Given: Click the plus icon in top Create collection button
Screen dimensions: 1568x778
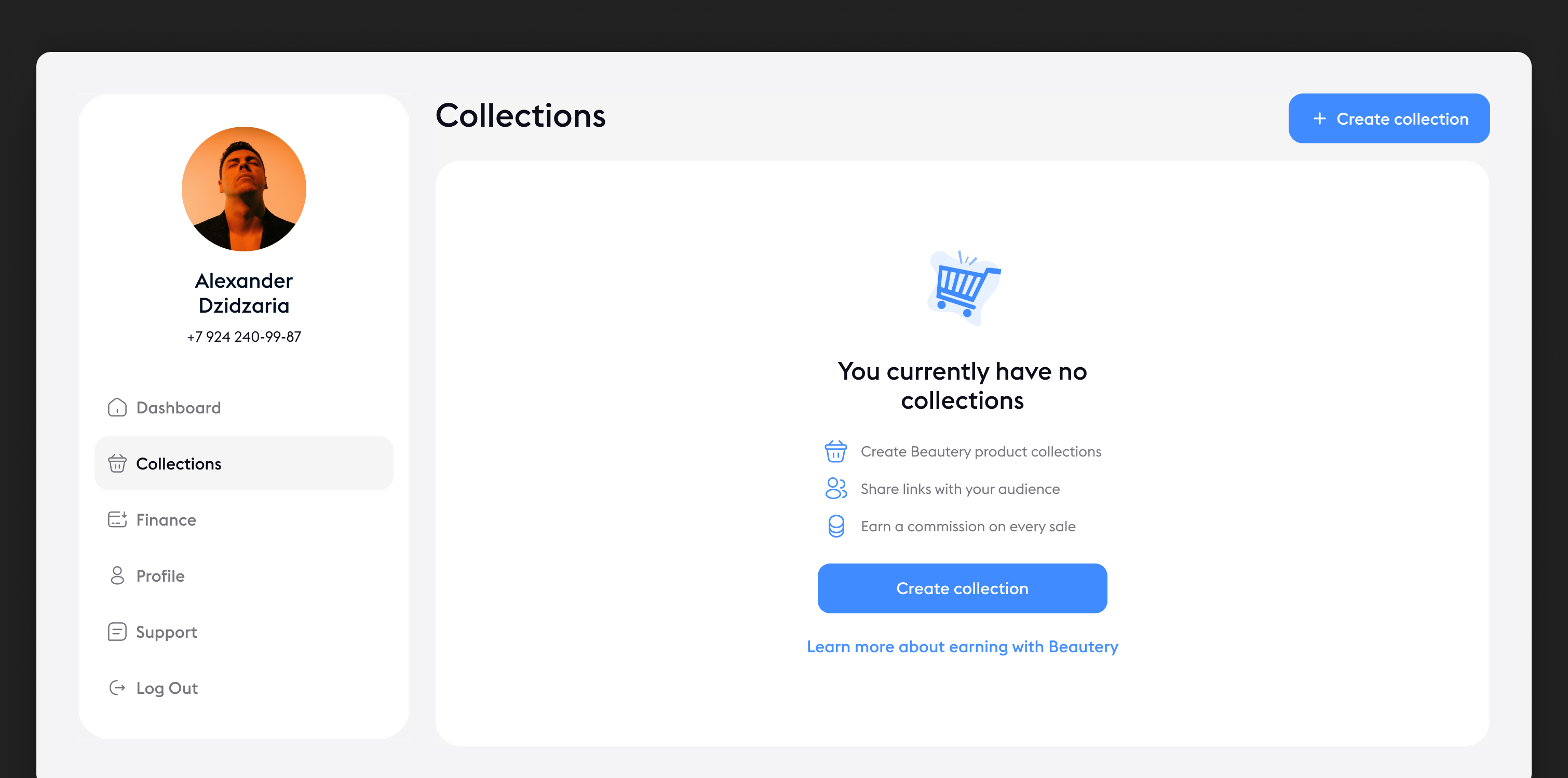Looking at the screenshot, I should click(x=1319, y=119).
